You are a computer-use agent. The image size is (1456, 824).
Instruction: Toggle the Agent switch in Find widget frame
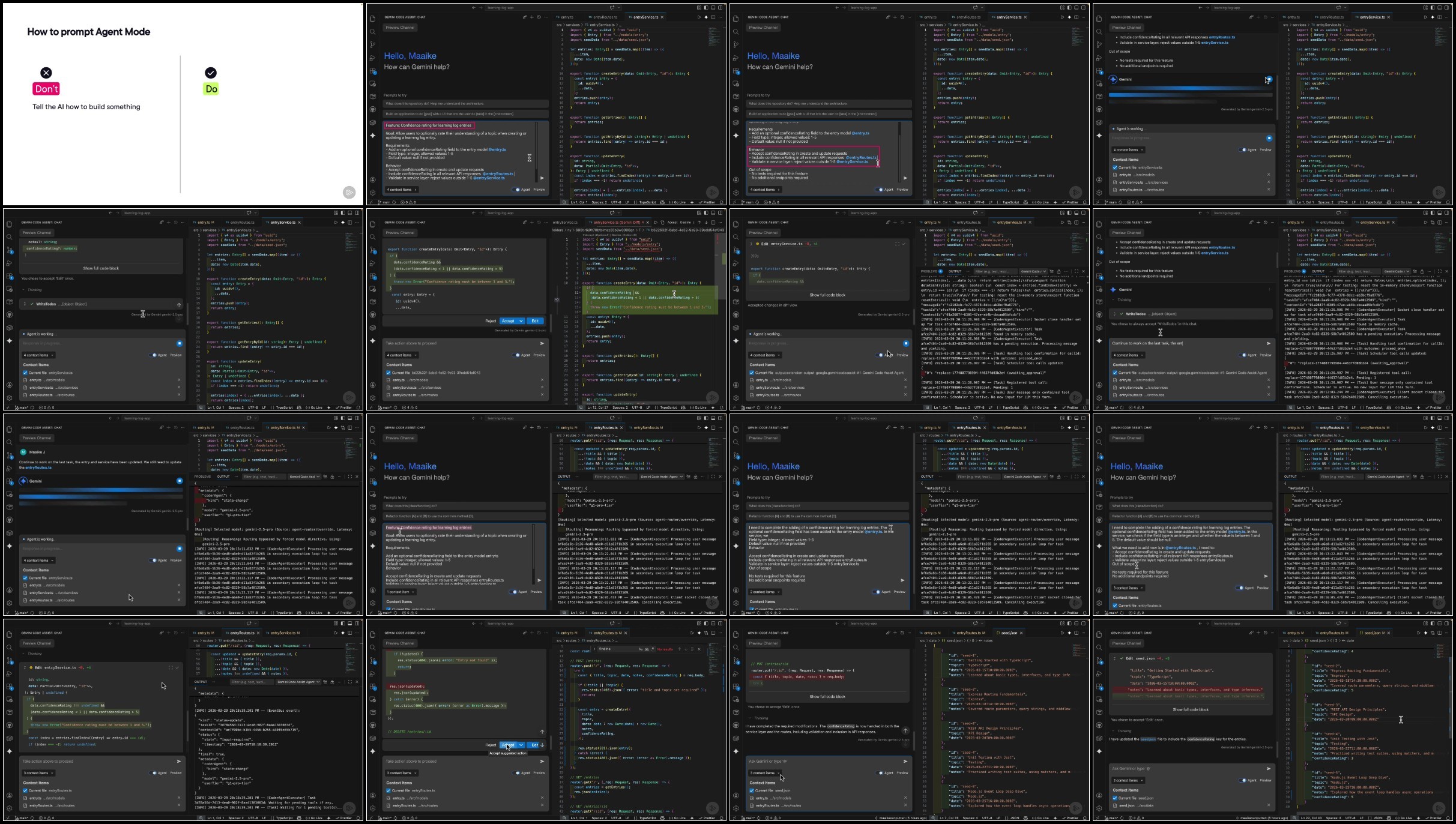point(516,773)
